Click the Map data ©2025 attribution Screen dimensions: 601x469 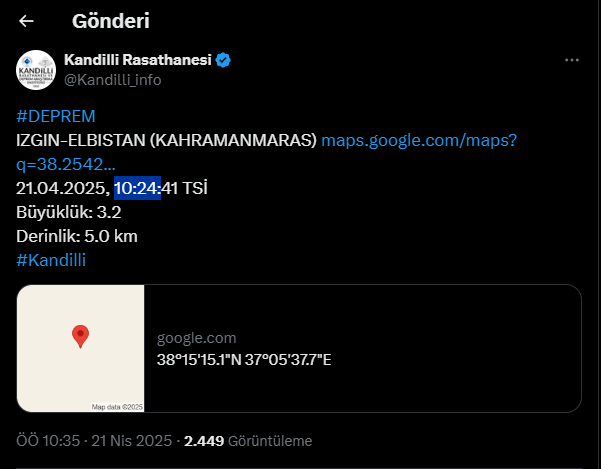coord(118,407)
